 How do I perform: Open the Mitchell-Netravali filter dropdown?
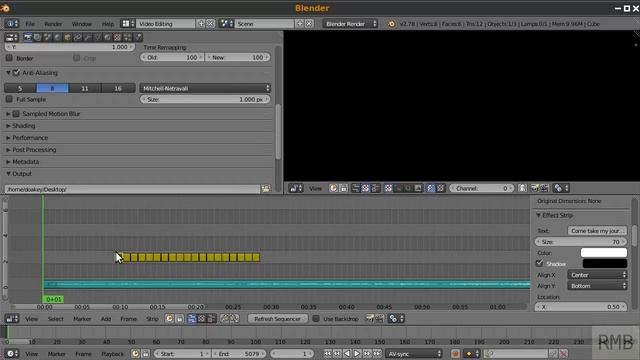[x=205, y=88]
